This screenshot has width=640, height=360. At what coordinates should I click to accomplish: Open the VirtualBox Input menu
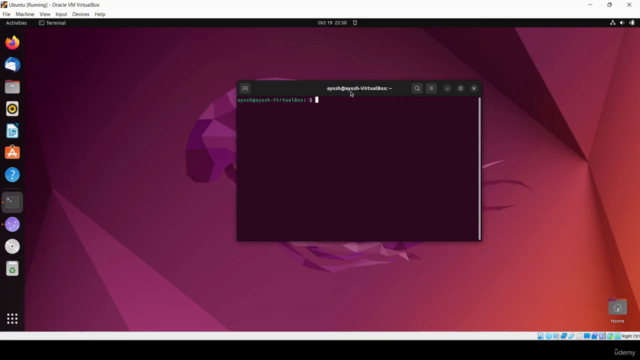pos(61,14)
